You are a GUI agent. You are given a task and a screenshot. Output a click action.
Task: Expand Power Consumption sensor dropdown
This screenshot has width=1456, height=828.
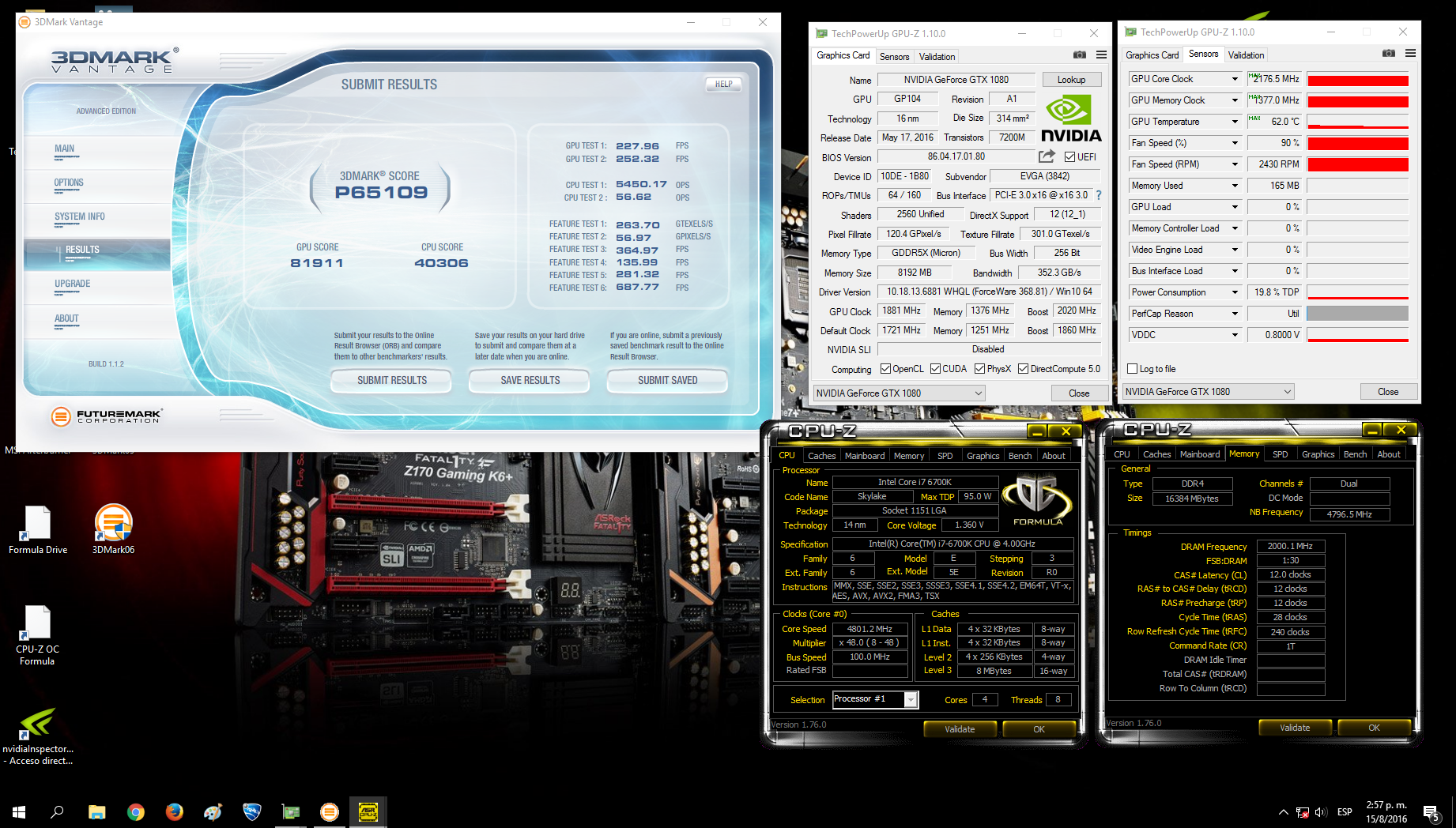coord(1235,292)
